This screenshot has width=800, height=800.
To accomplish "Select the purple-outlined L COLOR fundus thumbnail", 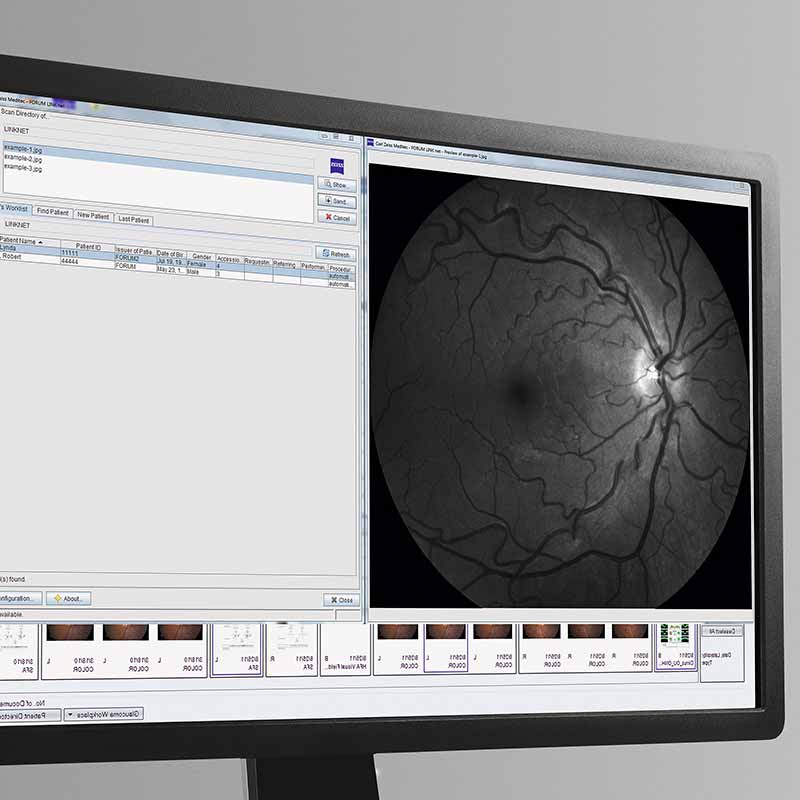I will click(x=445, y=647).
